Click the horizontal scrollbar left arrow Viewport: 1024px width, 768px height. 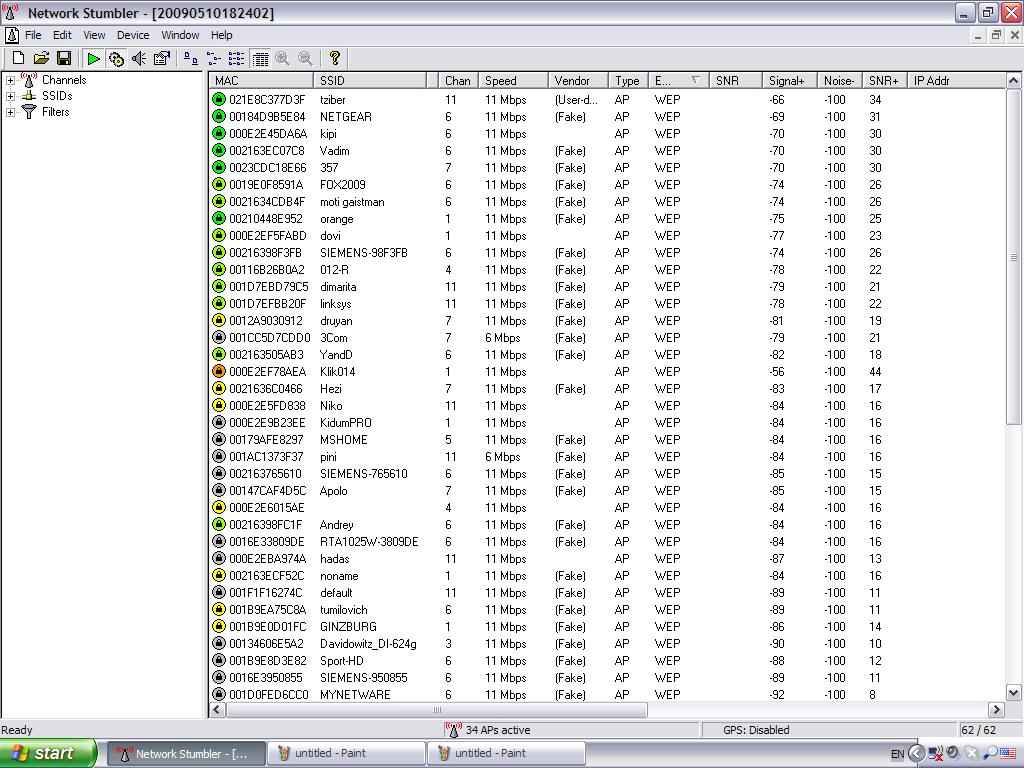pyautogui.click(x=217, y=710)
